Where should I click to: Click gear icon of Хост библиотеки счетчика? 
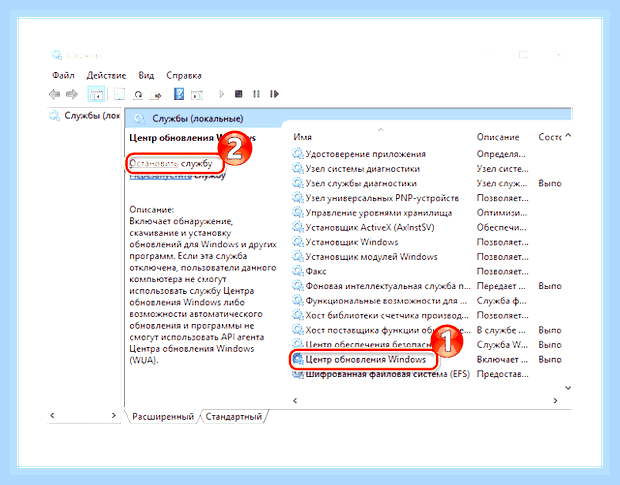(298, 315)
